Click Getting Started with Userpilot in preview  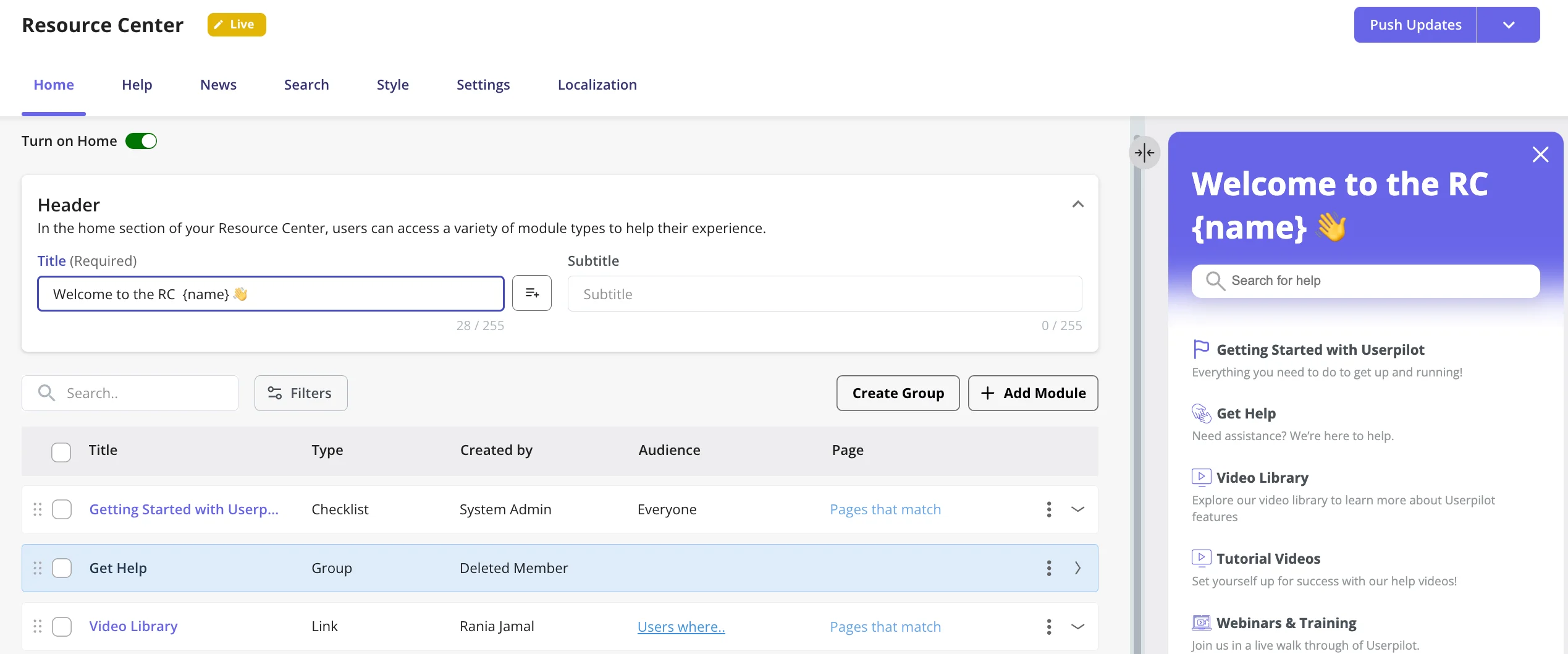click(1320, 350)
